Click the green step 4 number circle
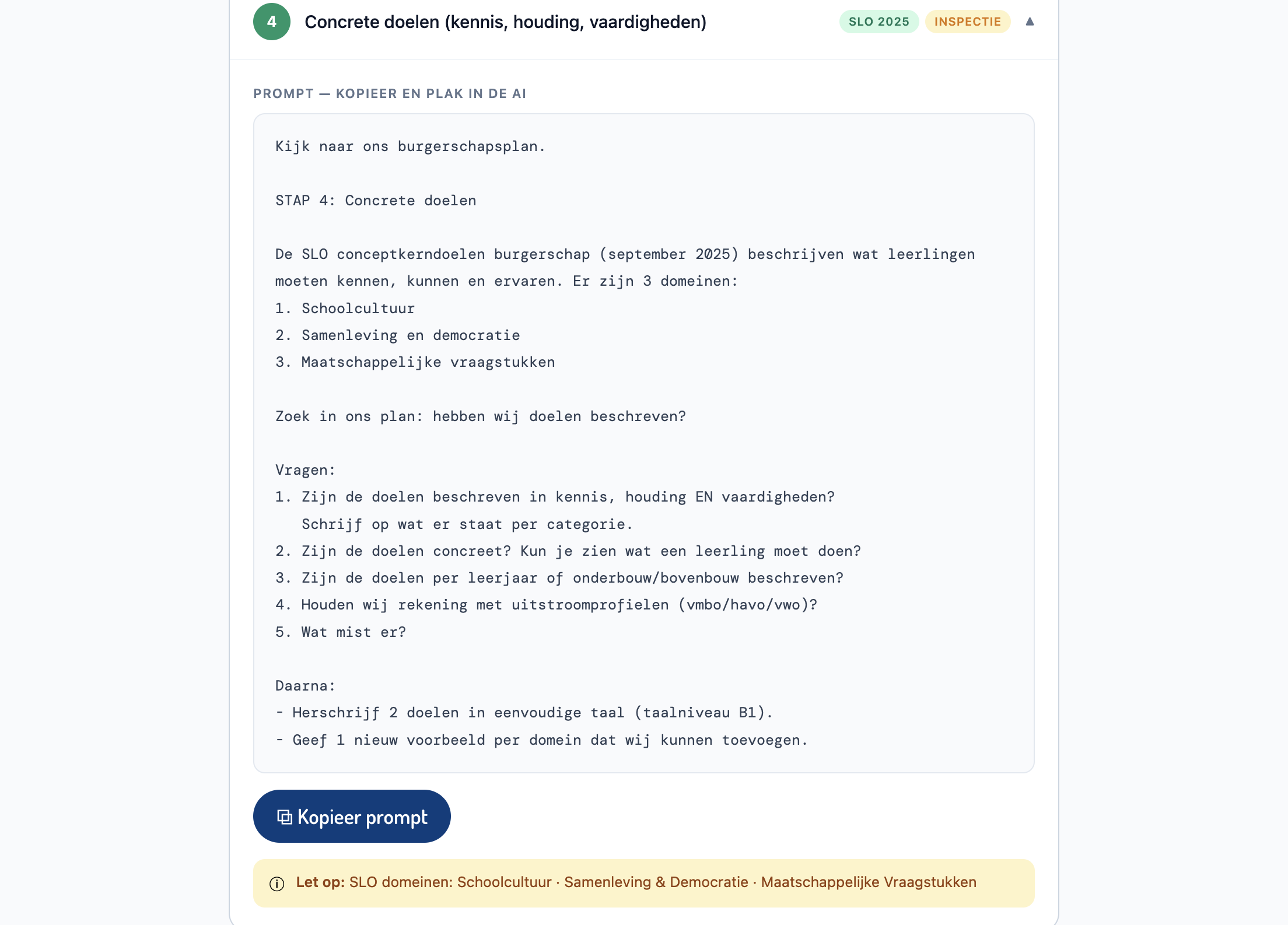 (x=271, y=22)
